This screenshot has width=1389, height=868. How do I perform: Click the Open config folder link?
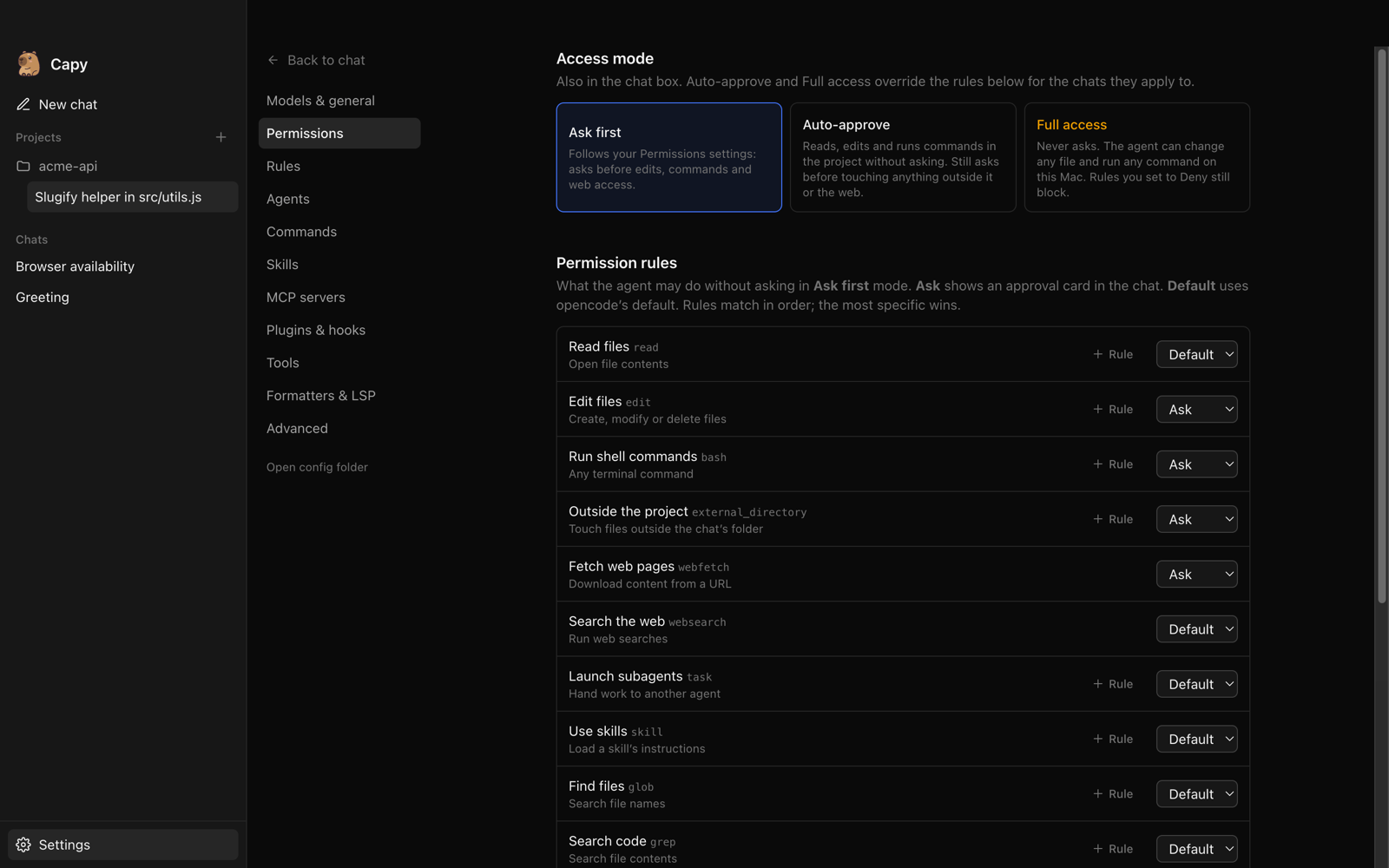coord(317,467)
